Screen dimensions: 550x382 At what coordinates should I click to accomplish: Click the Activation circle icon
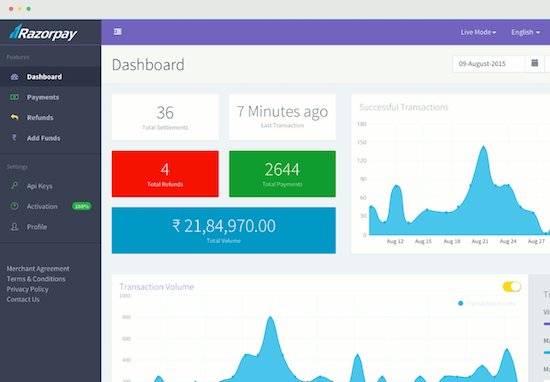[14, 206]
